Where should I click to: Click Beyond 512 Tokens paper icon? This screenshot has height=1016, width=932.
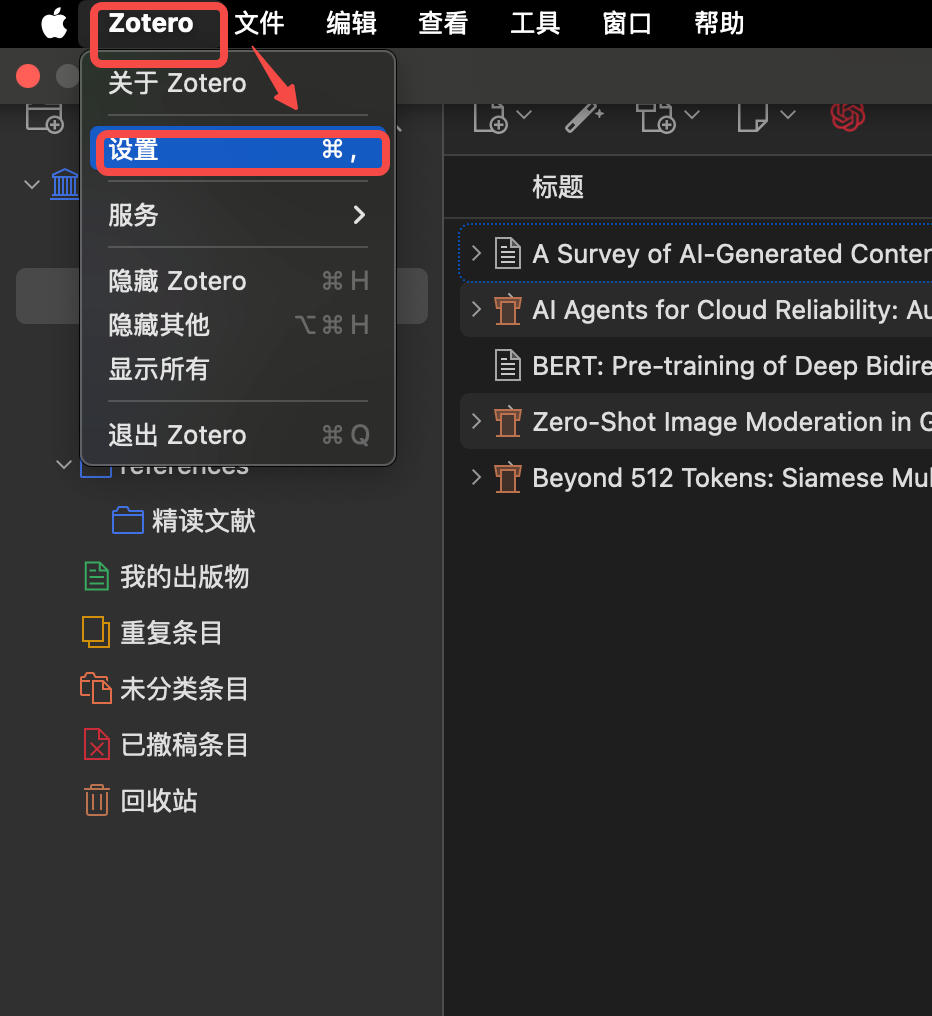(507, 478)
